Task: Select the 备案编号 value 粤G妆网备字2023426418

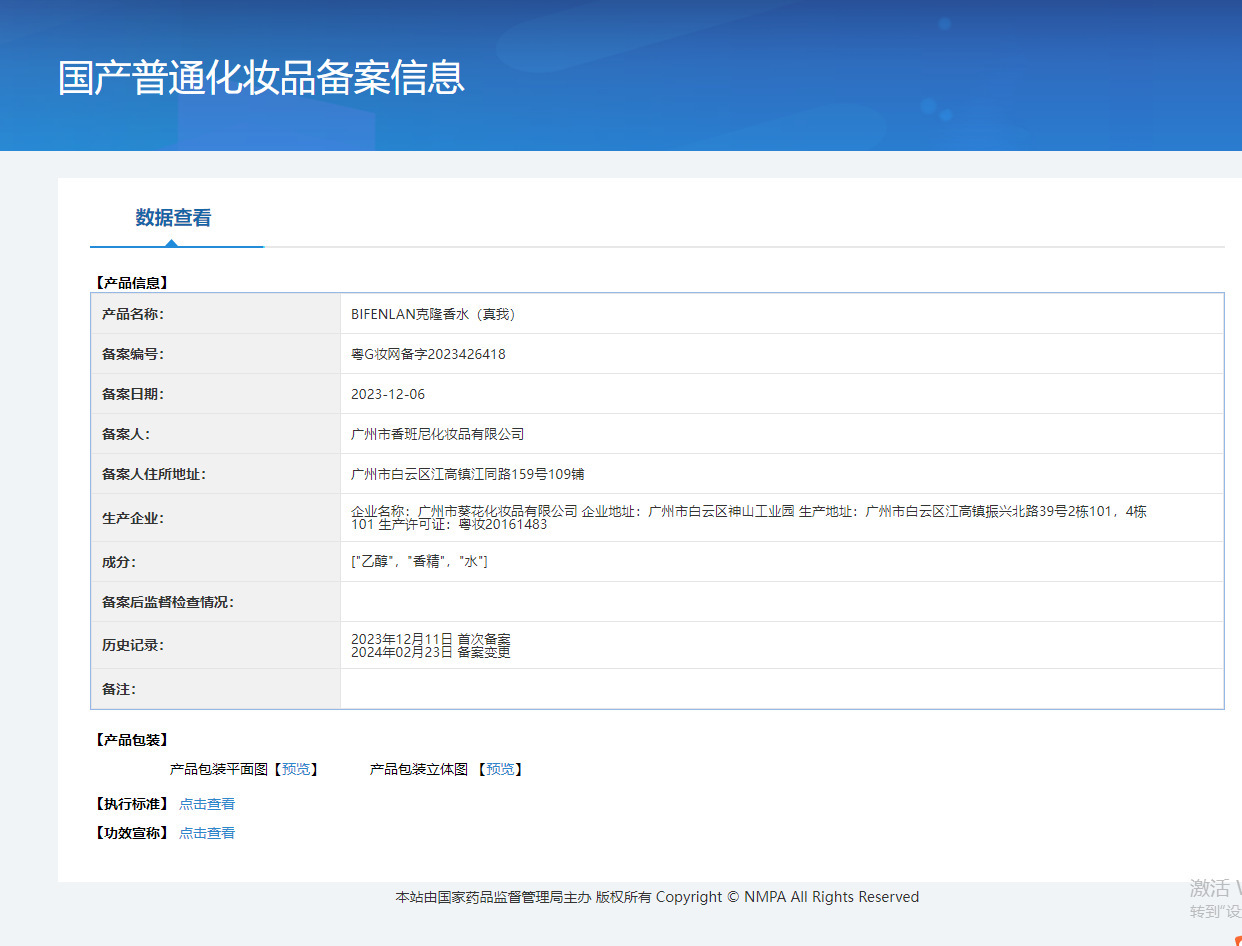Action: click(x=428, y=354)
